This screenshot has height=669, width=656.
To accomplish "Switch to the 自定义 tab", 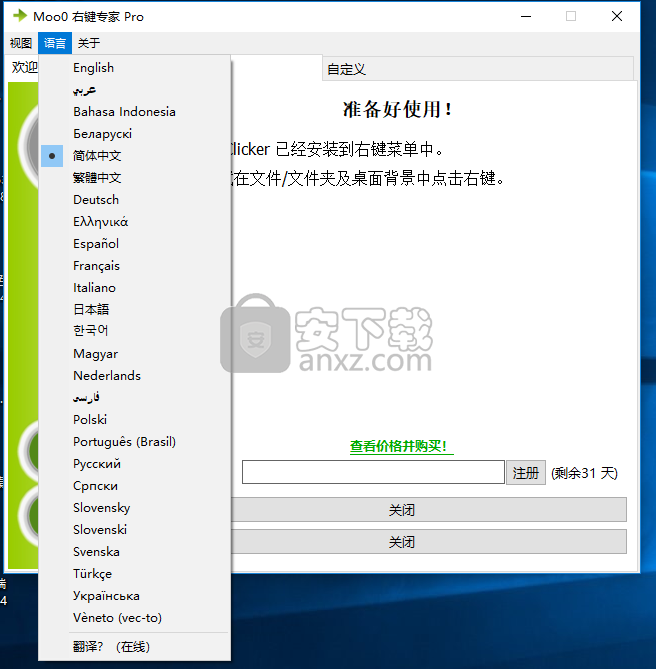I will click(x=478, y=69).
